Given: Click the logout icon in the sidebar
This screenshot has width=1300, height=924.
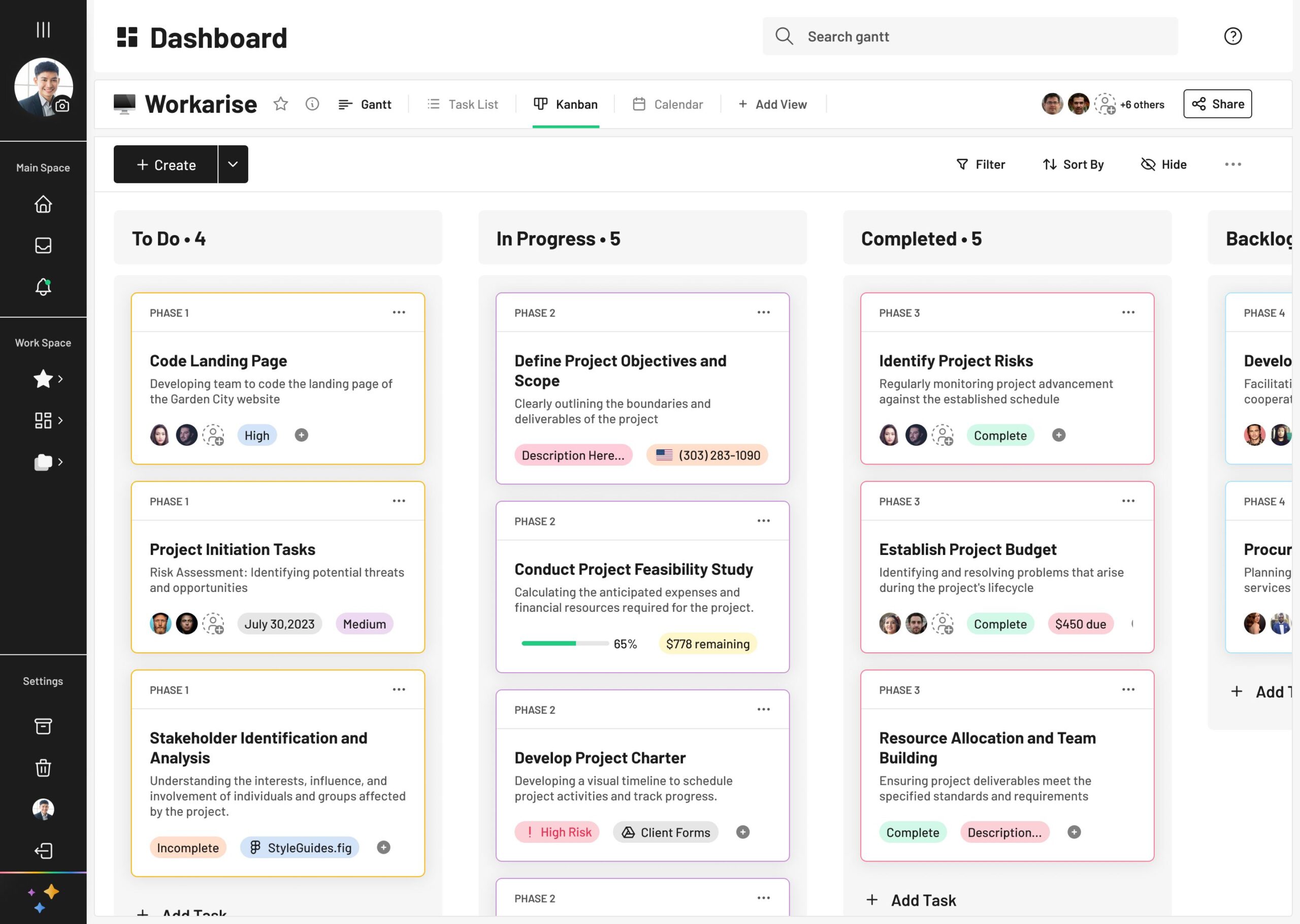Looking at the screenshot, I should pos(43,850).
